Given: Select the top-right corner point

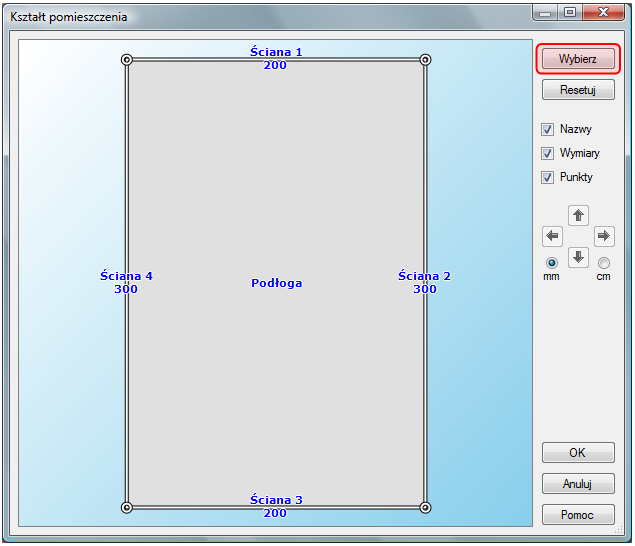Looking at the screenshot, I should click(x=425, y=60).
